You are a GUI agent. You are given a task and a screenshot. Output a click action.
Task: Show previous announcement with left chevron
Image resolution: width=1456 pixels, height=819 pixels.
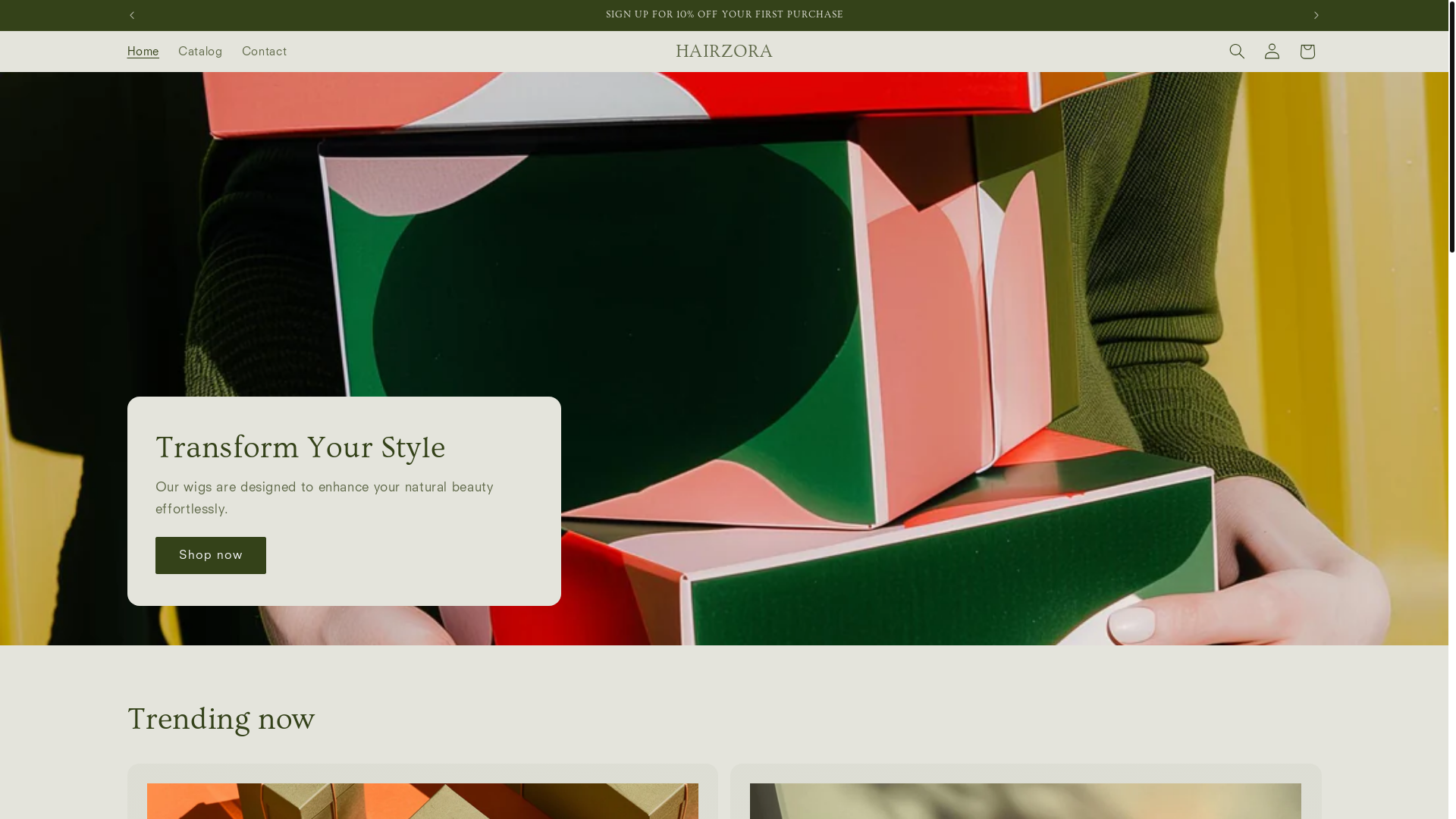(132, 15)
